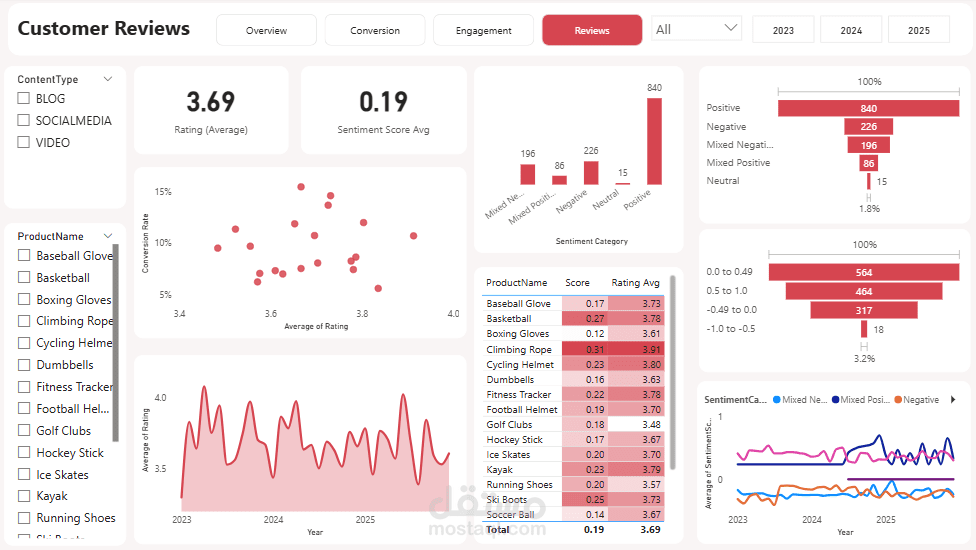Select Negative legend marker

898,399
